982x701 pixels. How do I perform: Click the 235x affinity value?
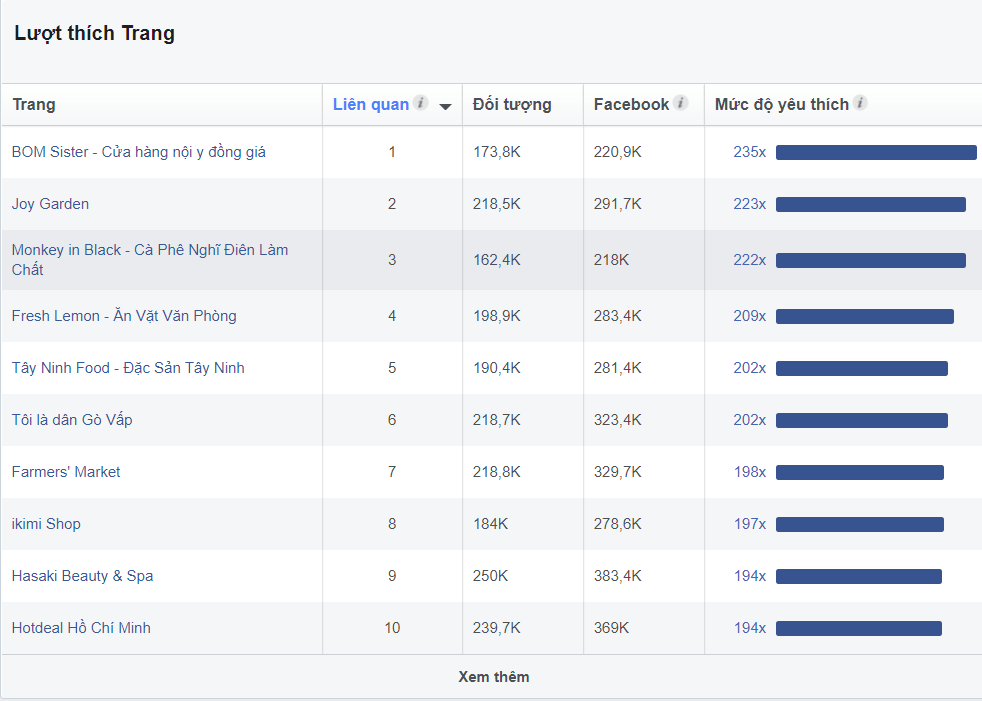tap(750, 152)
